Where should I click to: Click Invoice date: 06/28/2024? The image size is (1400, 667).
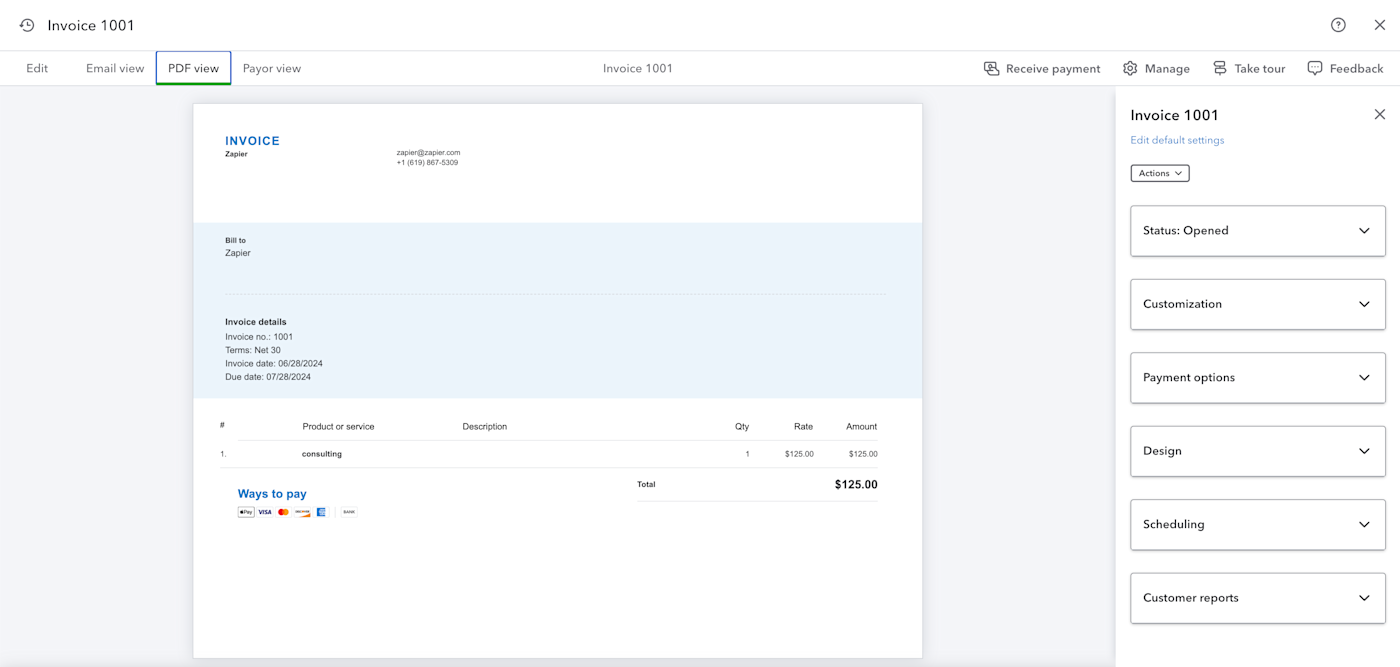(274, 364)
